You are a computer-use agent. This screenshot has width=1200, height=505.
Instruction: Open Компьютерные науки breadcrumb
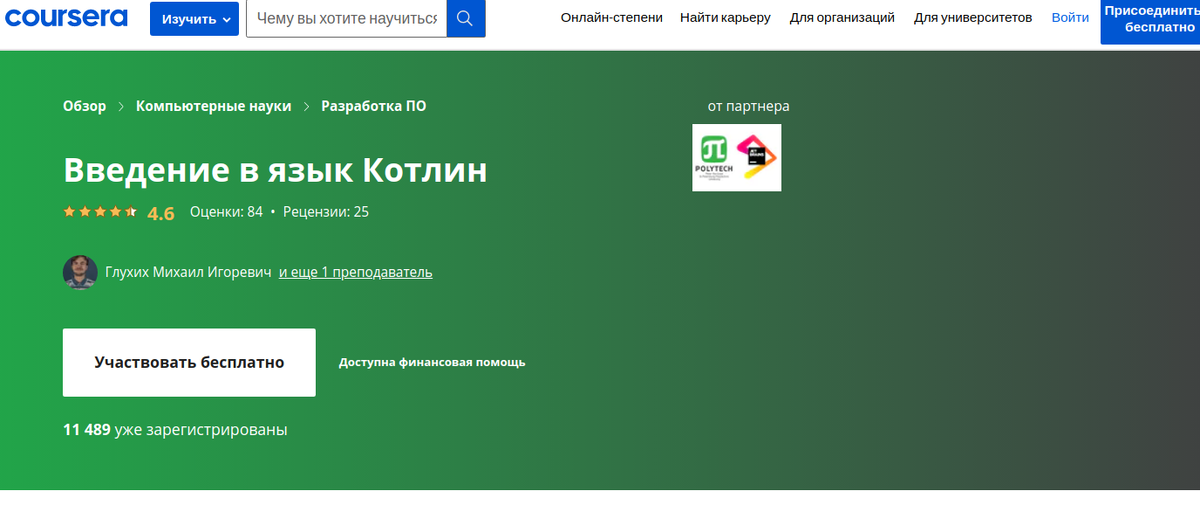[214, 106]
